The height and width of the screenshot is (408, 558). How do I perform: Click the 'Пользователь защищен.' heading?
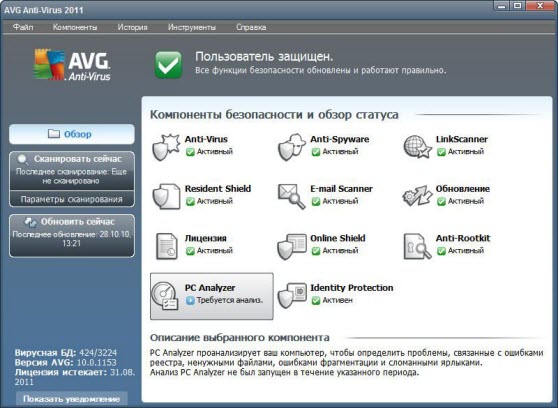click(264, 57)
